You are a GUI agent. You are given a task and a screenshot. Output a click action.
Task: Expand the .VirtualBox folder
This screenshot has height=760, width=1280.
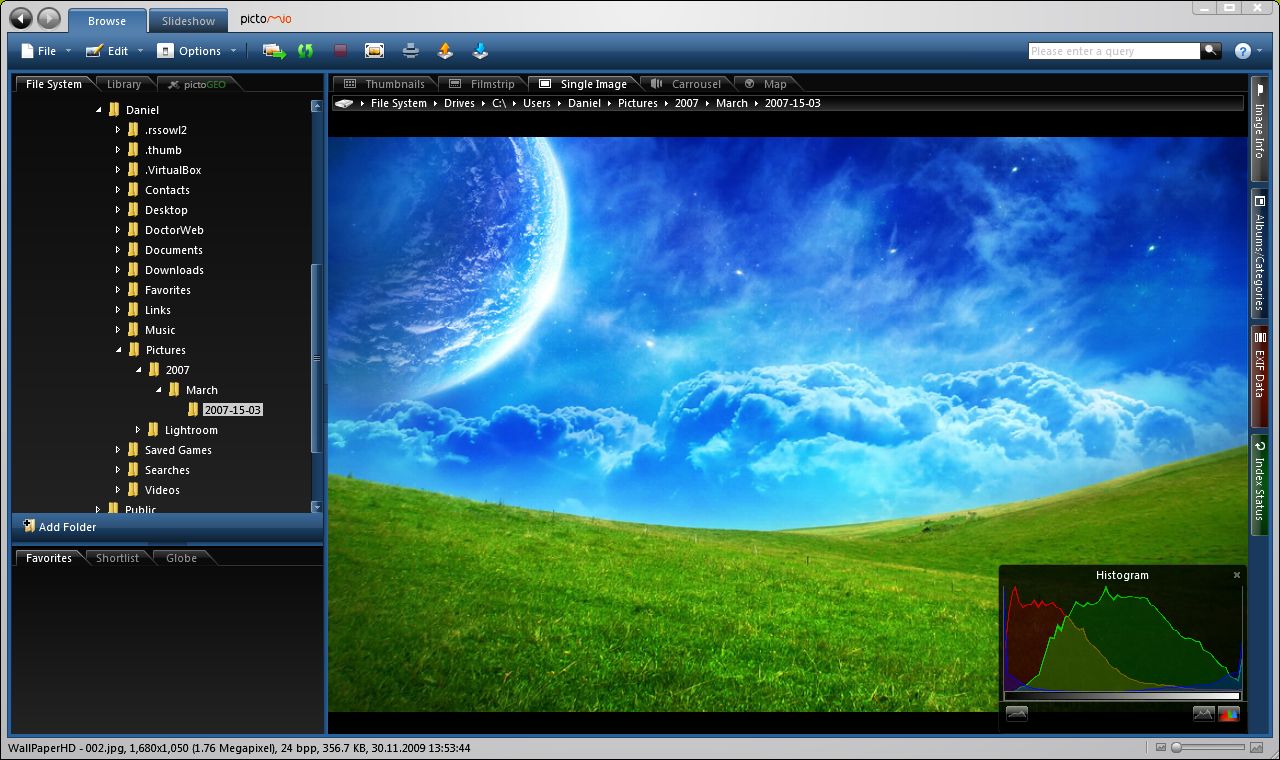(118, 170)
